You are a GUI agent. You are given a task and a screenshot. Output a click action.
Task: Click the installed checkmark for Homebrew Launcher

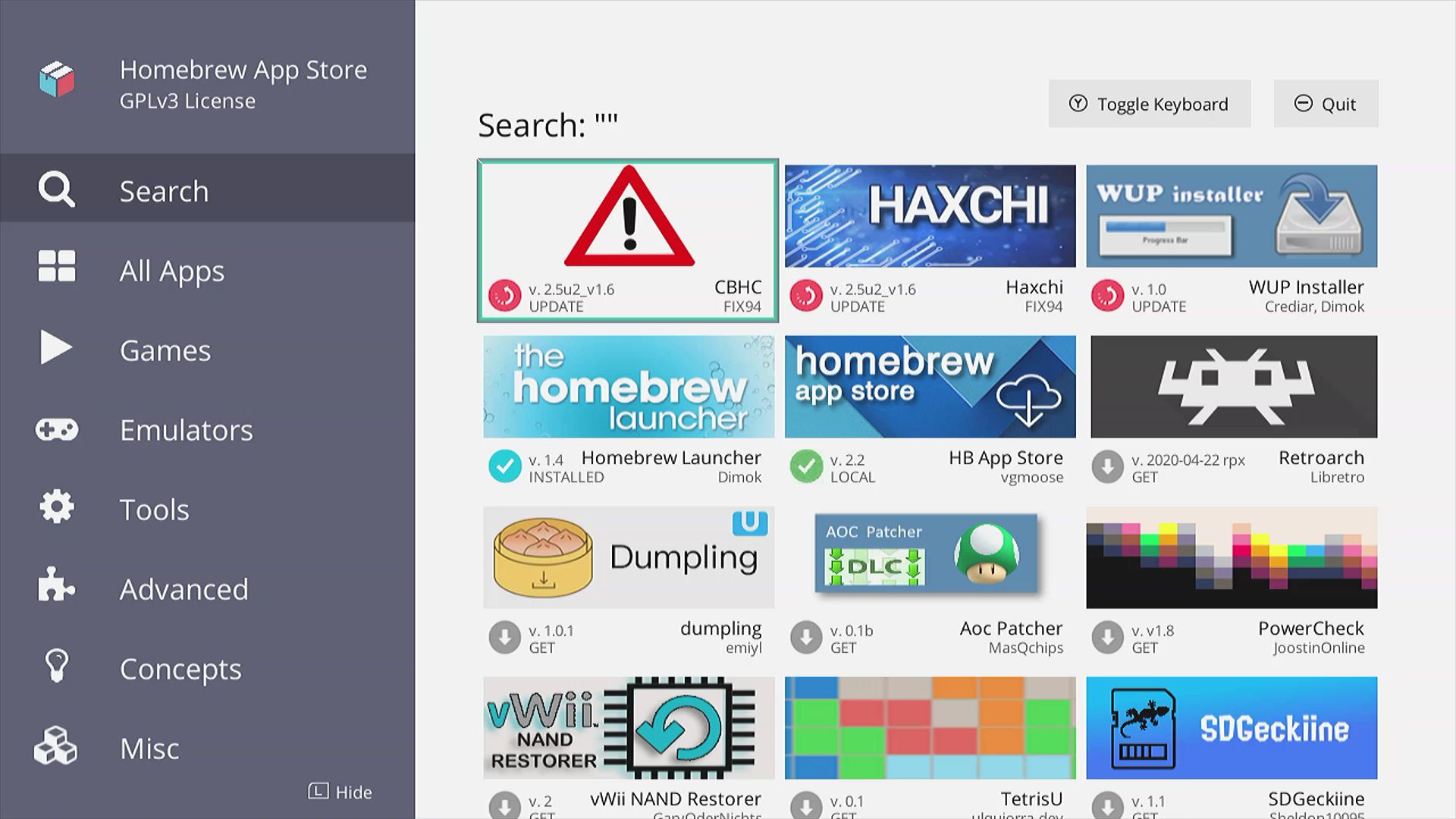[504, 466]
